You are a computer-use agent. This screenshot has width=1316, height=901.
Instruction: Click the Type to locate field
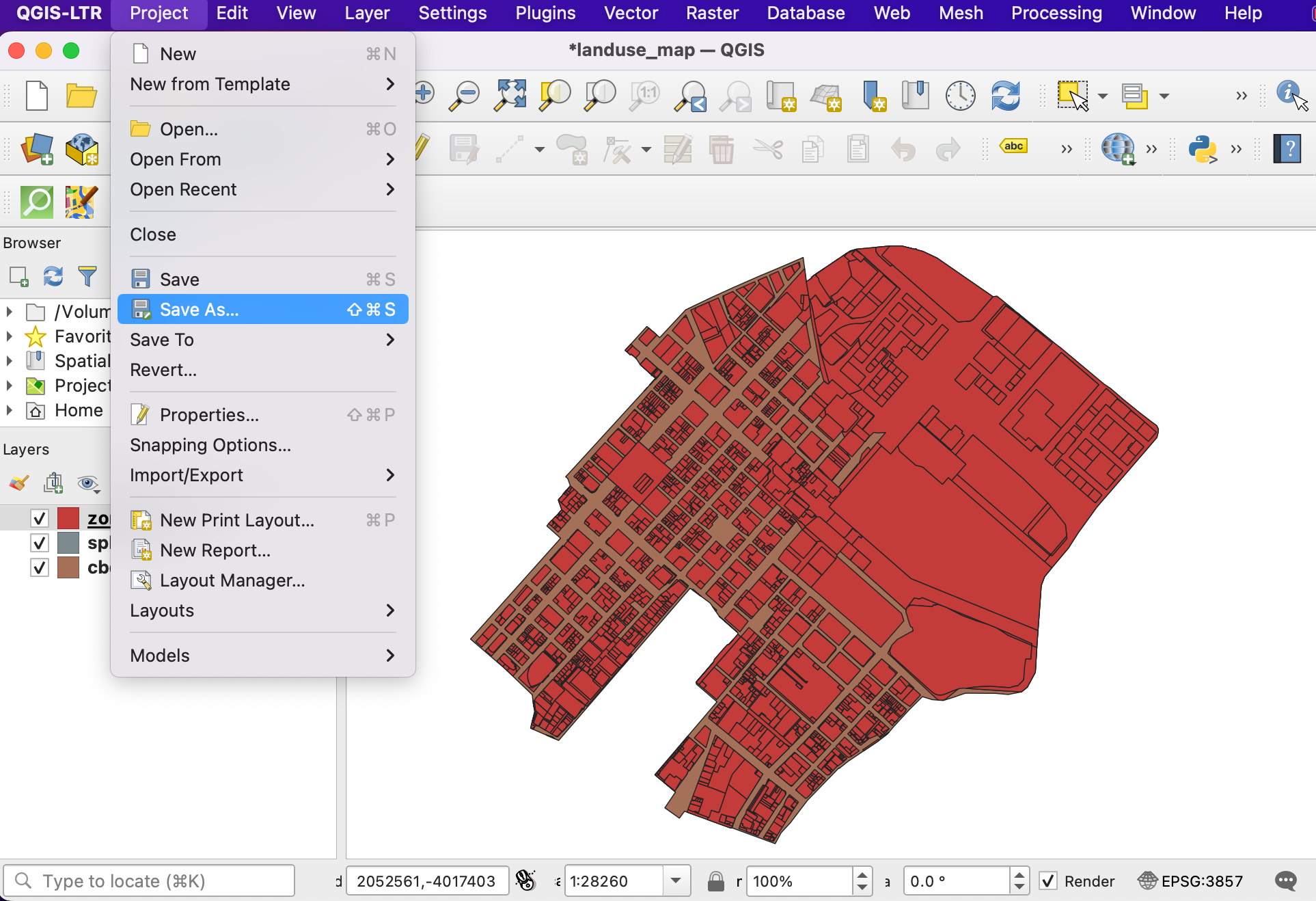(150, 880)
